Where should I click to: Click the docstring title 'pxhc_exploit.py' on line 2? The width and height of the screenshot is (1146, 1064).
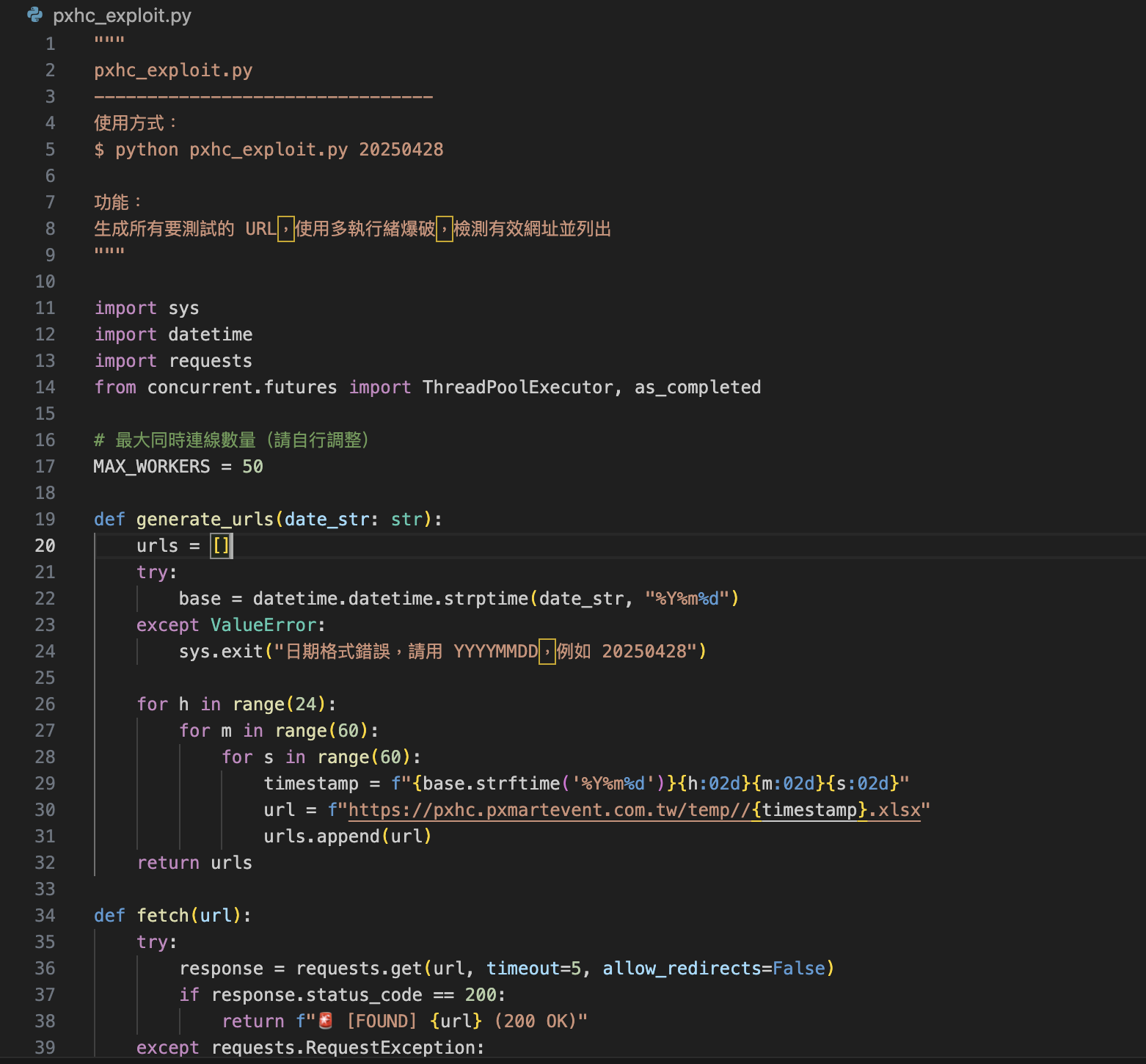pyautogui.click(x=173, y=70)
